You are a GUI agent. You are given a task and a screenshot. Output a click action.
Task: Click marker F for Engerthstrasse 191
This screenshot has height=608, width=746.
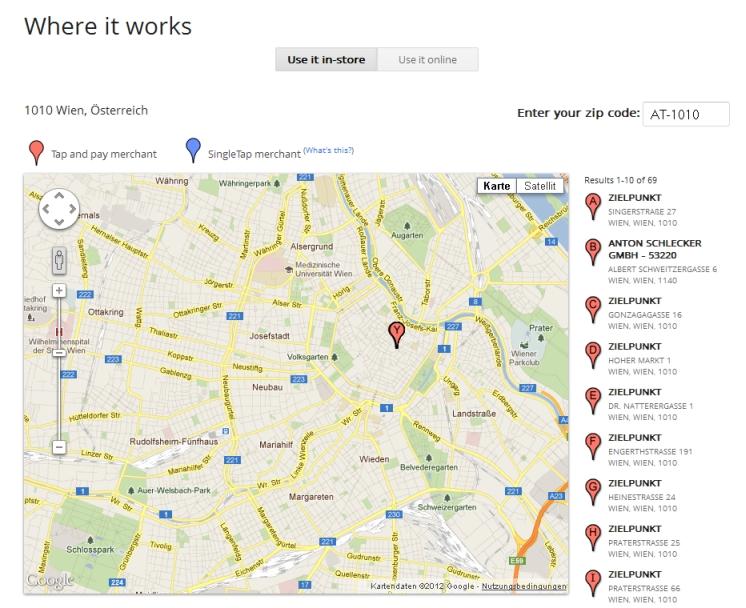(x=592, y=447)
